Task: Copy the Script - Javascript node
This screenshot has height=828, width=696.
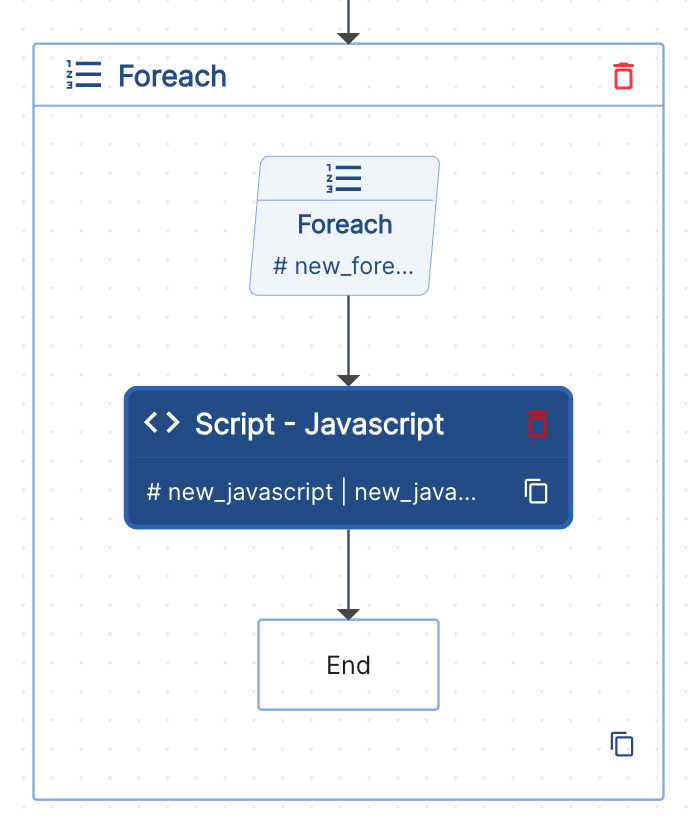Action: click(x=537, y=491)
